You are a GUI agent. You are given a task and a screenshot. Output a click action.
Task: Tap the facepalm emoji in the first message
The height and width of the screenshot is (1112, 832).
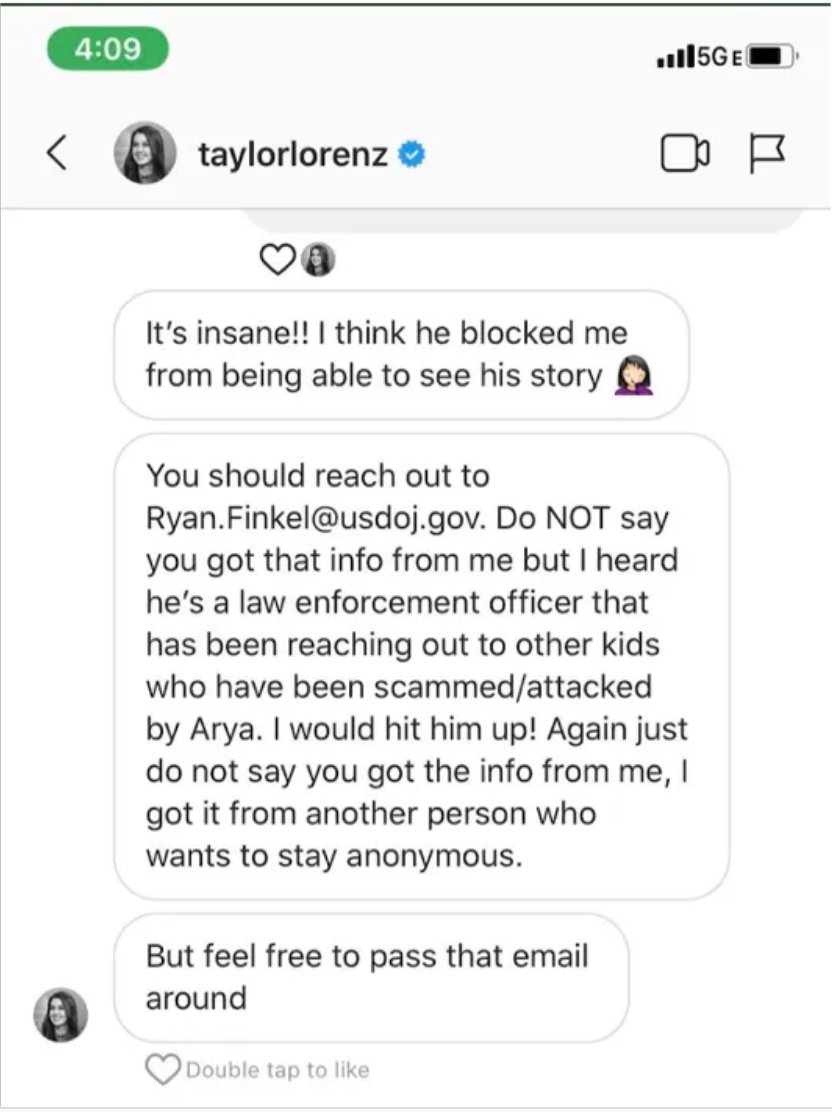[634, 376]
